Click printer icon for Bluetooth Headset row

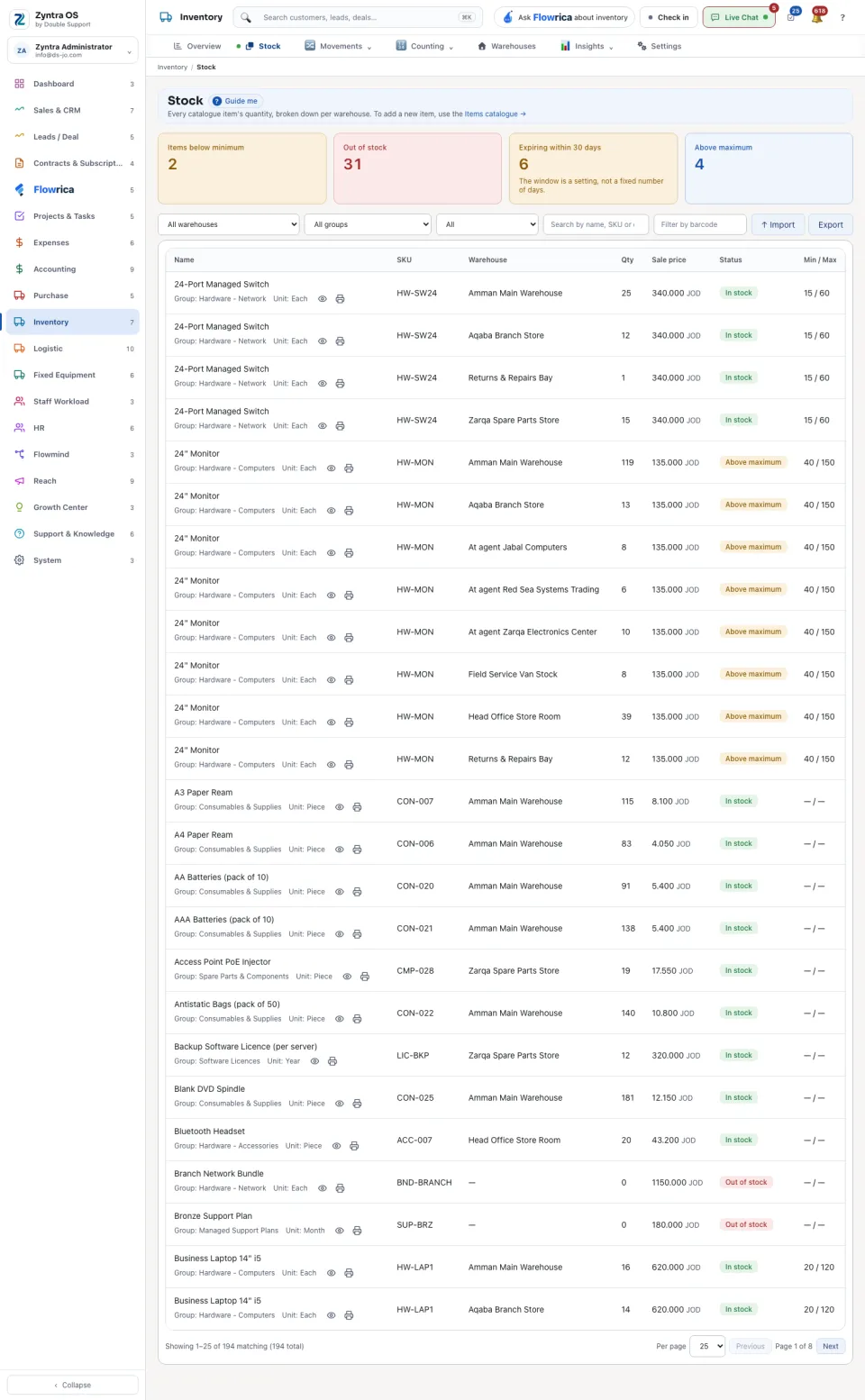(x=354, y=1146)
